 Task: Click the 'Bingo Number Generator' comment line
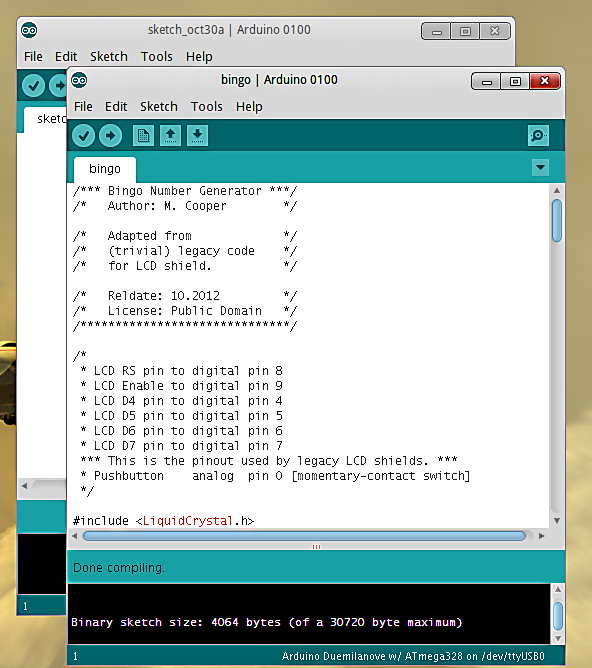[x=185, y=191]
